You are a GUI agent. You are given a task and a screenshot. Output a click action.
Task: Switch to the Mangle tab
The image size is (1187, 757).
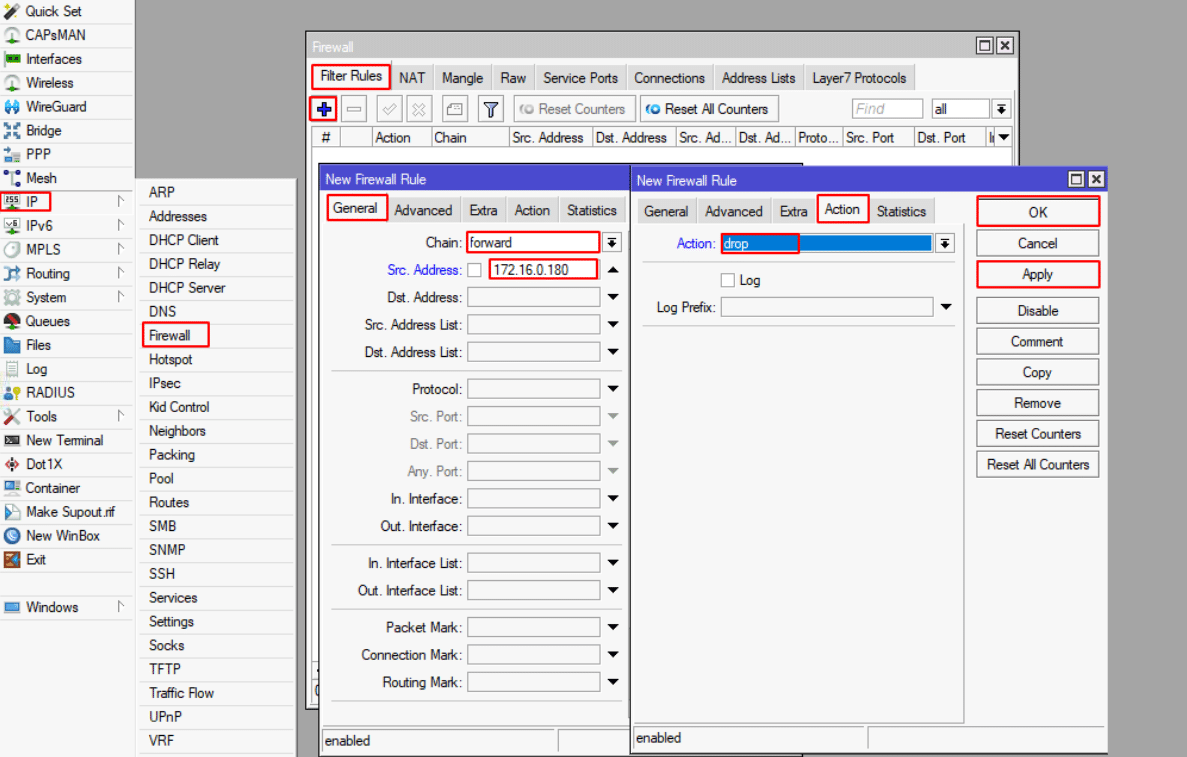(463, 78)
